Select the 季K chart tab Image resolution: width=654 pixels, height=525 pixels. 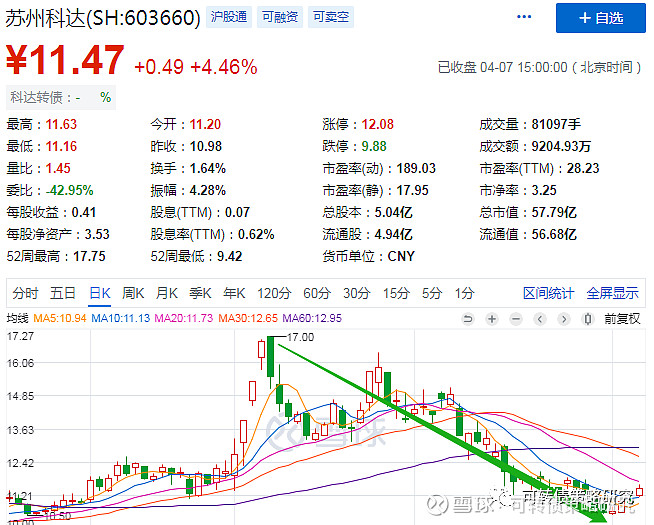[x=200, y=293]
